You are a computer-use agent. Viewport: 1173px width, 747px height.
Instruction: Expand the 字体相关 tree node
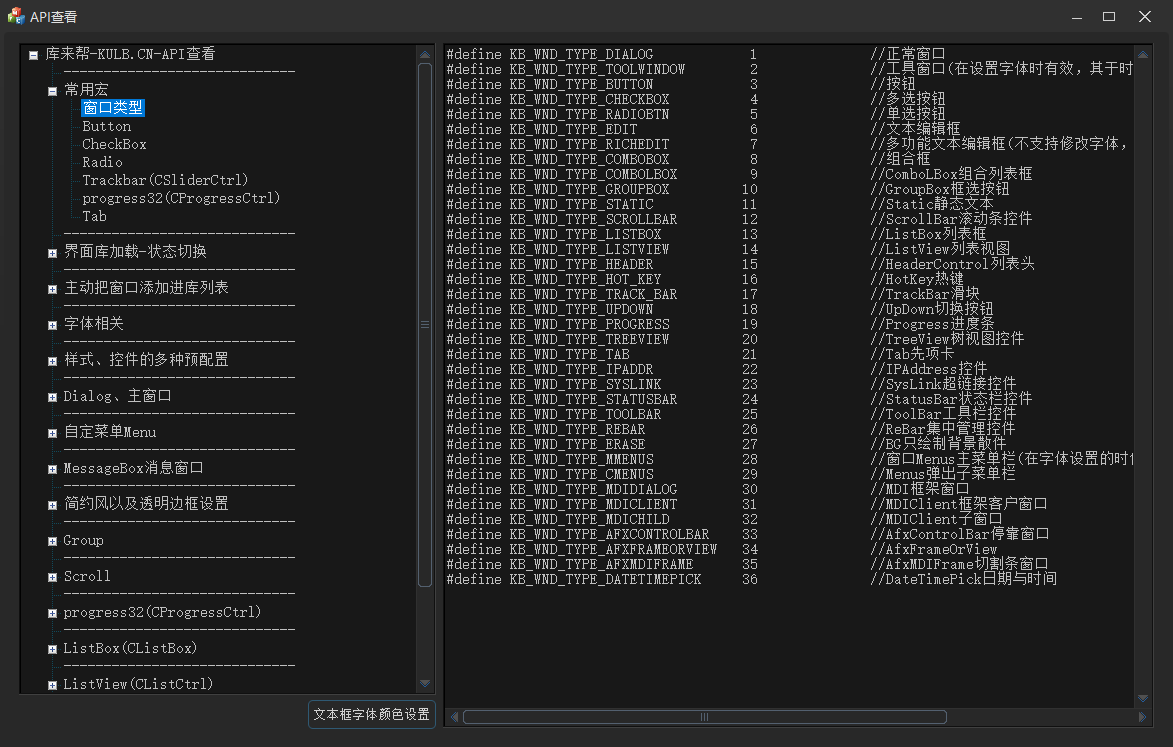click(x=52, y=325)
